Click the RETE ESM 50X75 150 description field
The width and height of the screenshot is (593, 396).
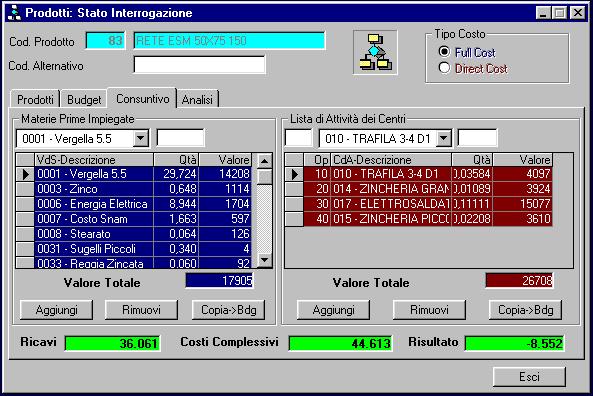coord(229,40)
